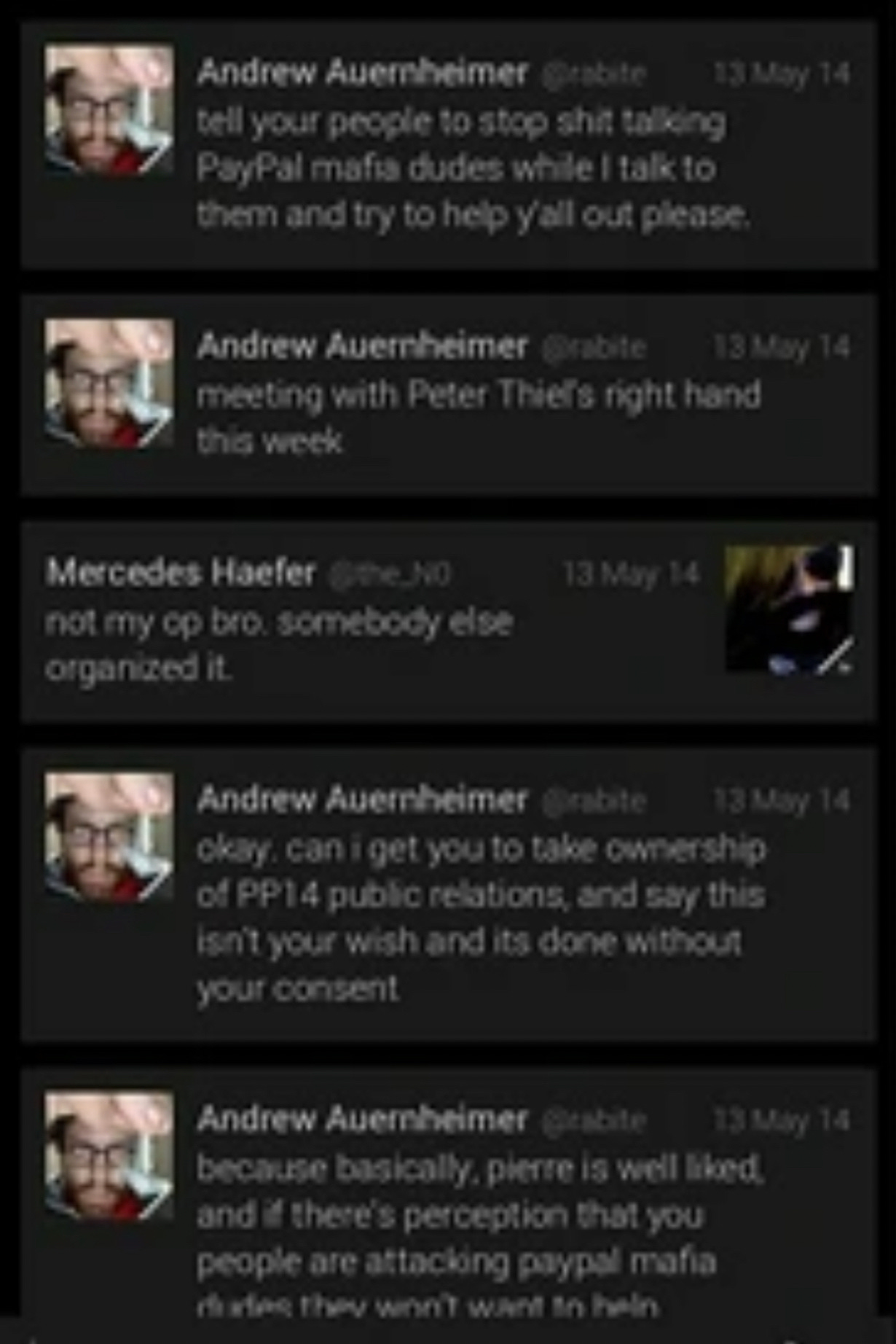
Task: Open Mercedes Haefer's profile picture
Action: click(x=790, y=609)
